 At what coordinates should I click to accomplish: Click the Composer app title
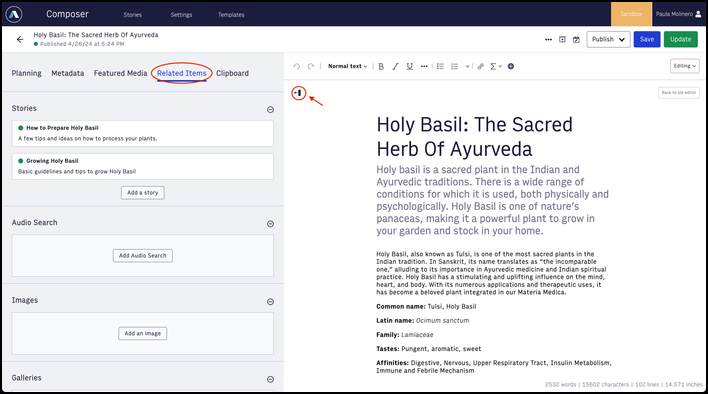tap(67, 14)
